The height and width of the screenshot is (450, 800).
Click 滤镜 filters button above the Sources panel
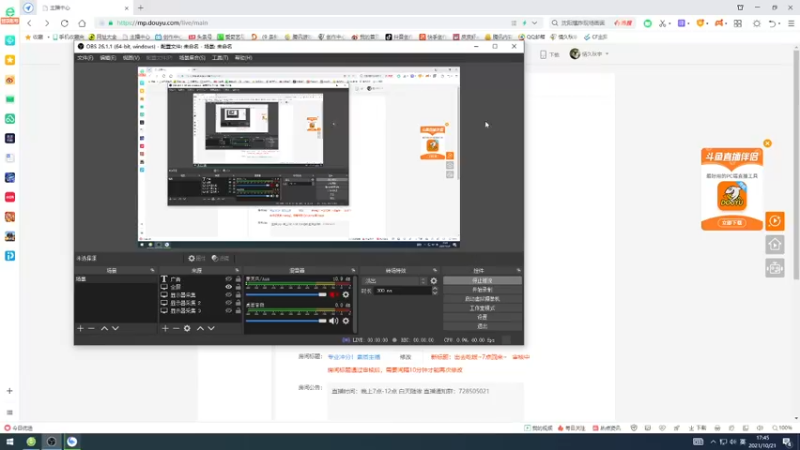(x=220, y=258)
